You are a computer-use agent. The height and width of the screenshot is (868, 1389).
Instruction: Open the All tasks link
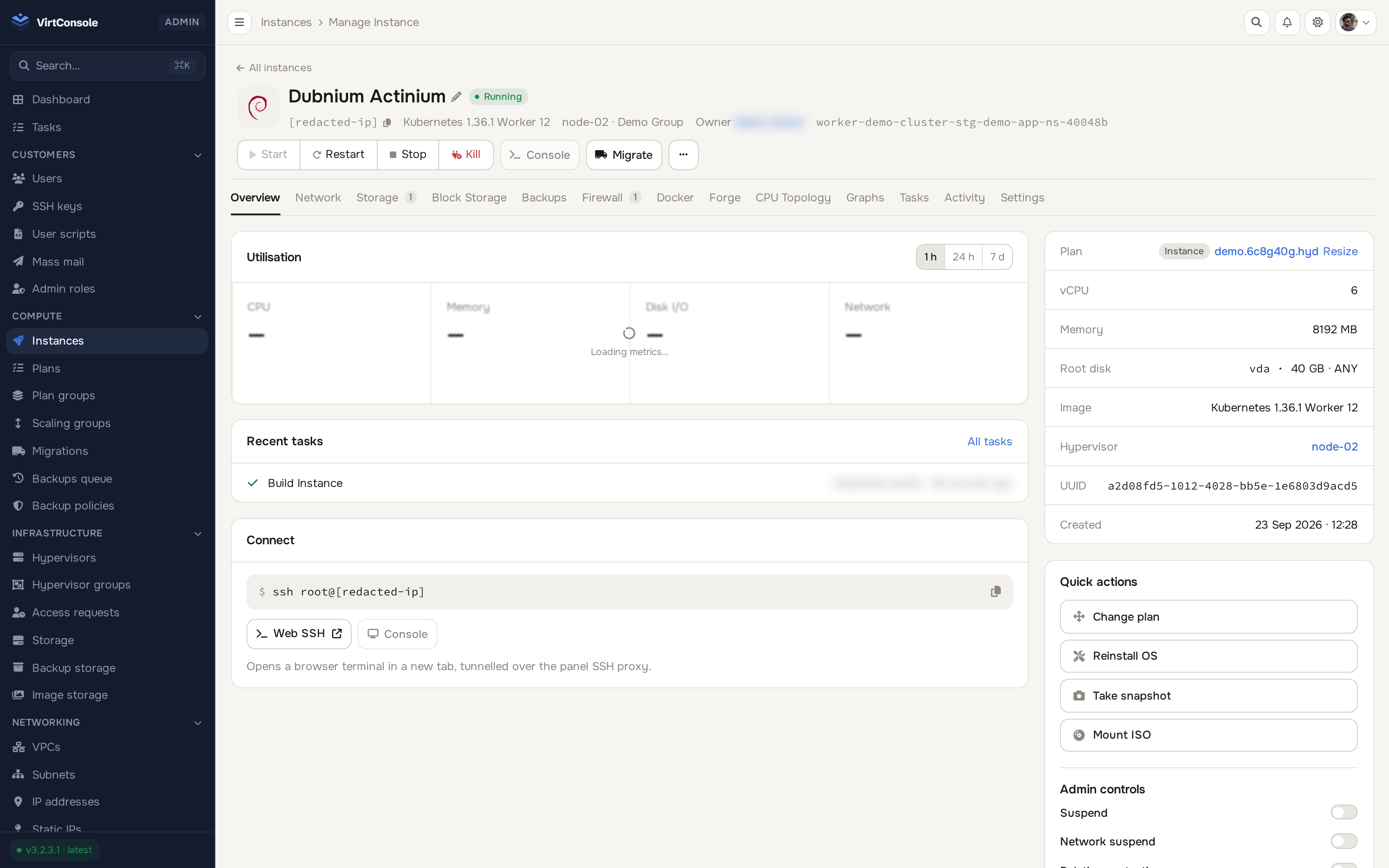[x=990, y=441]
